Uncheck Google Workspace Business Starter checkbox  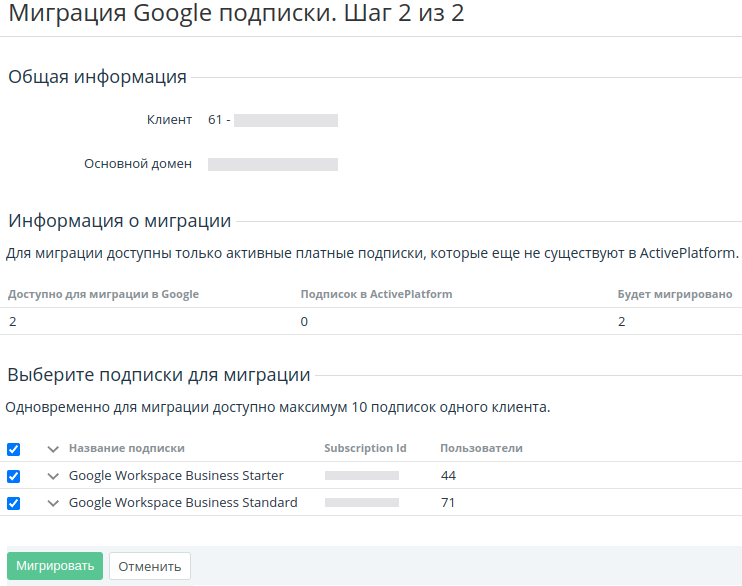coord(14,476)
